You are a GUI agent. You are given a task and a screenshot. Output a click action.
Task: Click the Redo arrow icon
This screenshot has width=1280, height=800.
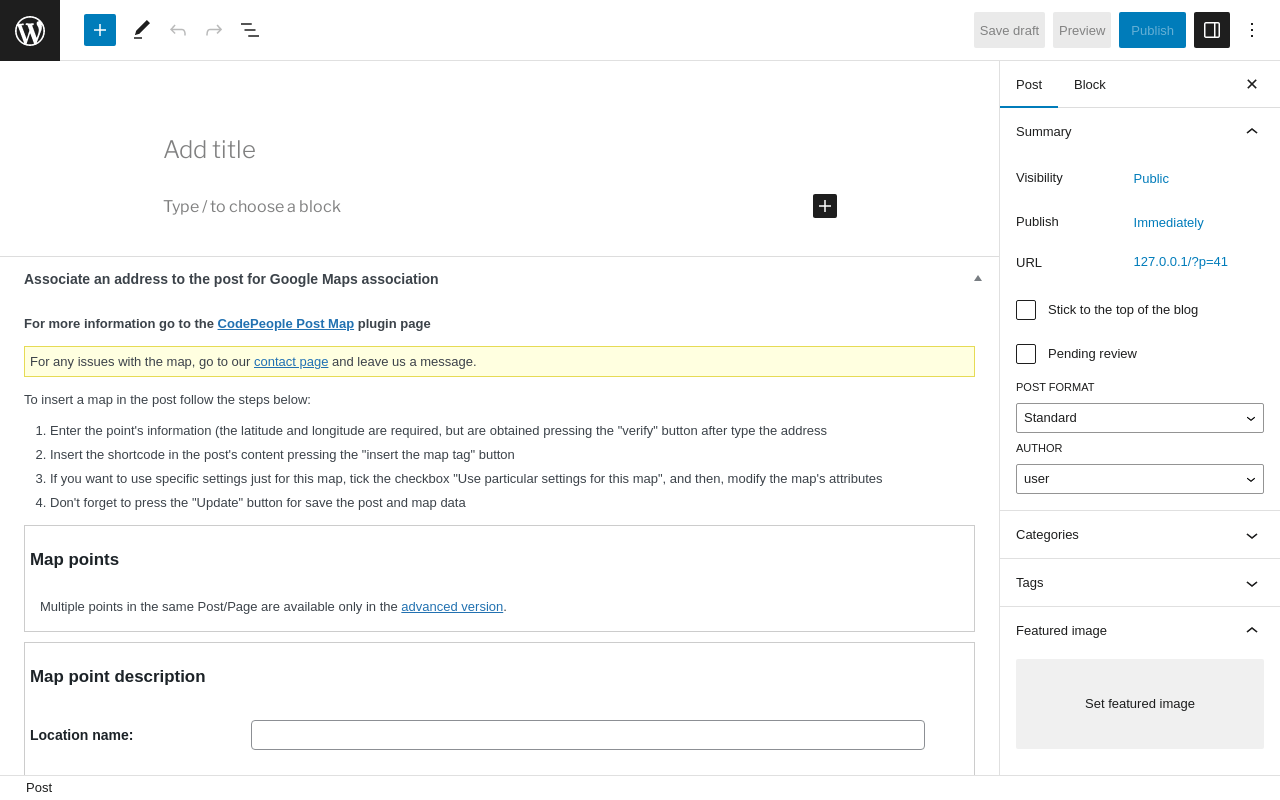214,30
